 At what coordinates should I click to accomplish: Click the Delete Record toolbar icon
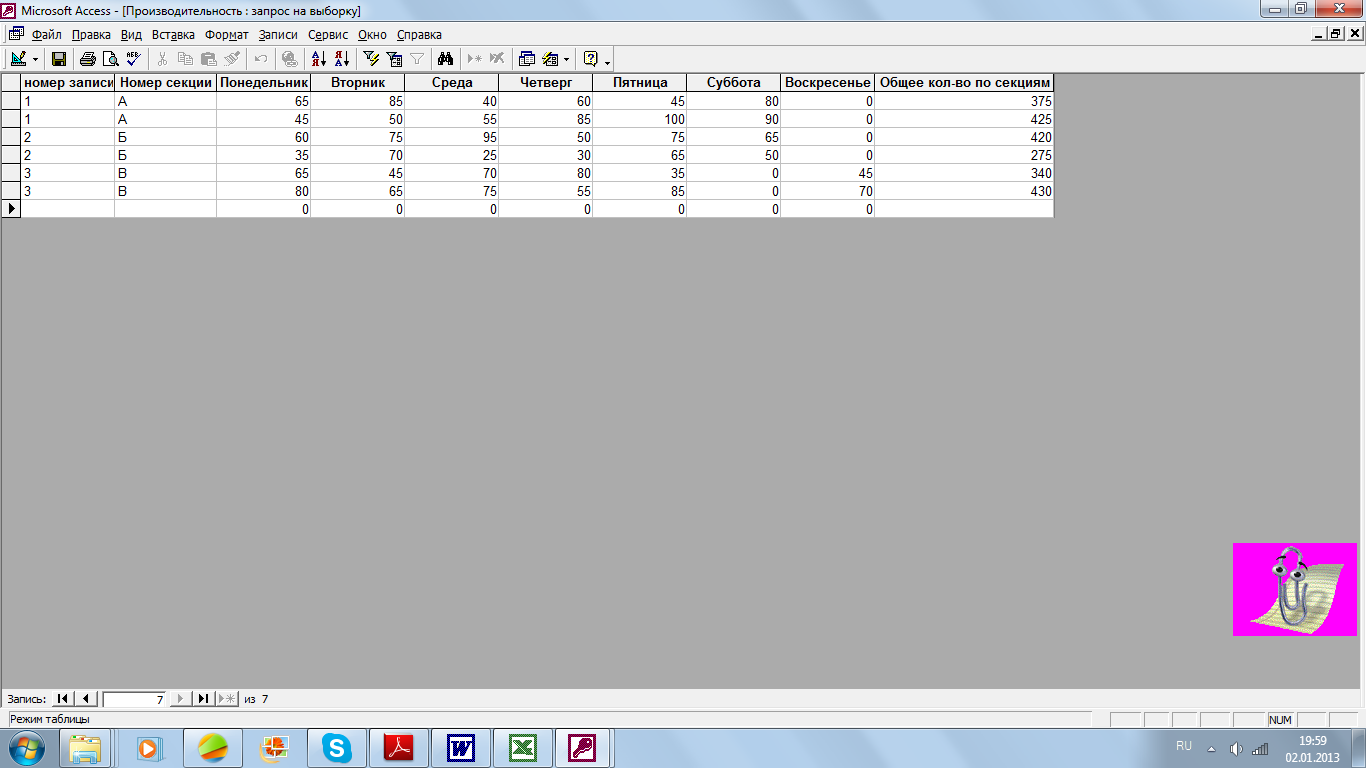(x=497, y=59)
